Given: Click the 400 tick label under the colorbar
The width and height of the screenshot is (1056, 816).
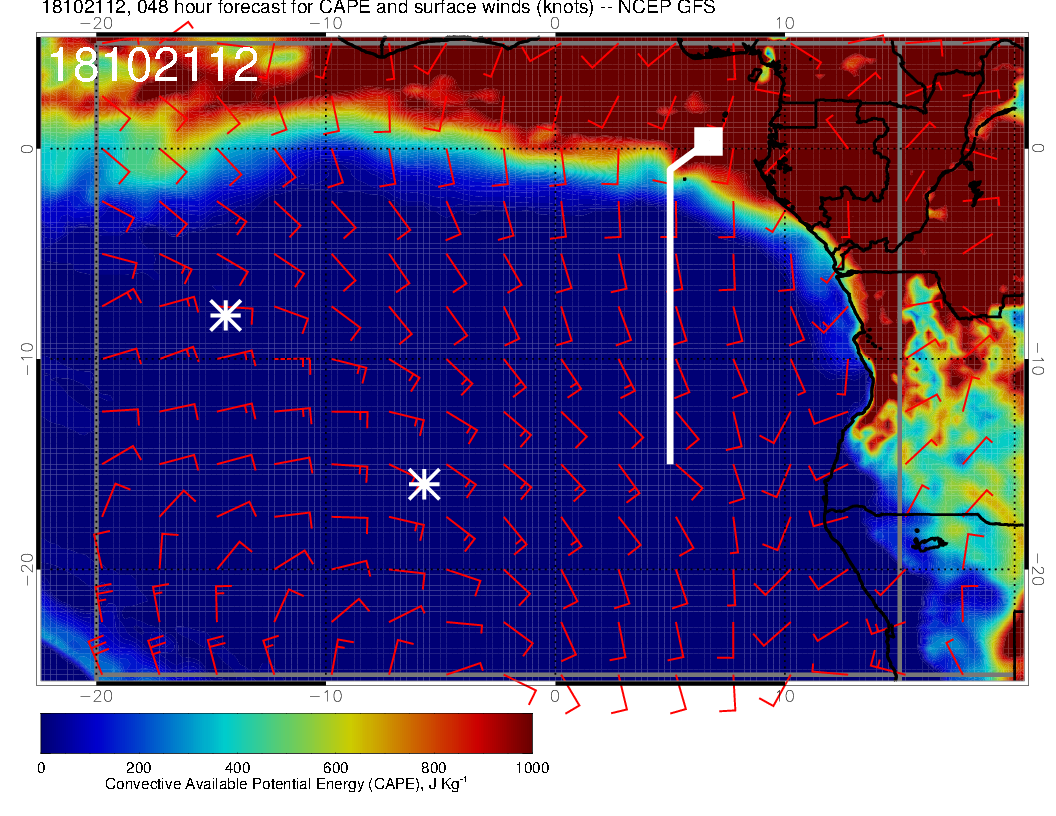Looking at the screenshot, I should [237, 767].
